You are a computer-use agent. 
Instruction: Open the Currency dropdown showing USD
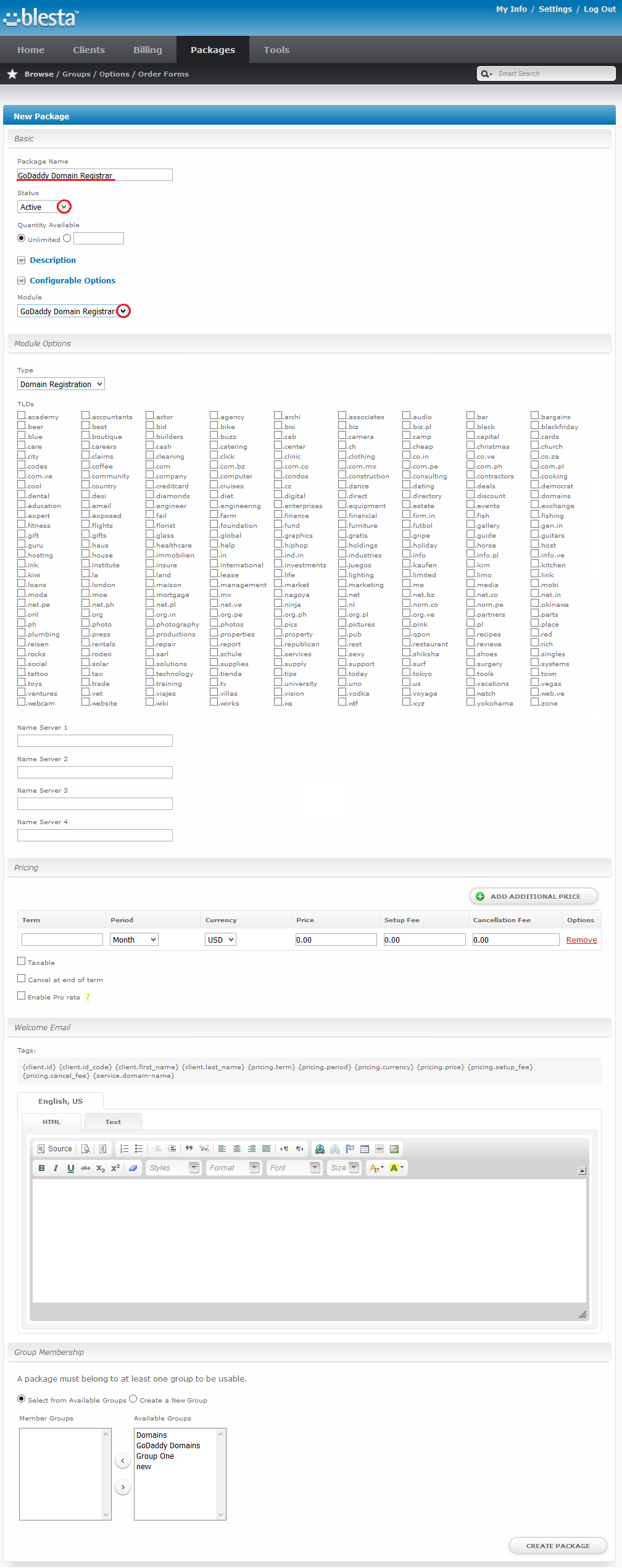click(220, 940)
